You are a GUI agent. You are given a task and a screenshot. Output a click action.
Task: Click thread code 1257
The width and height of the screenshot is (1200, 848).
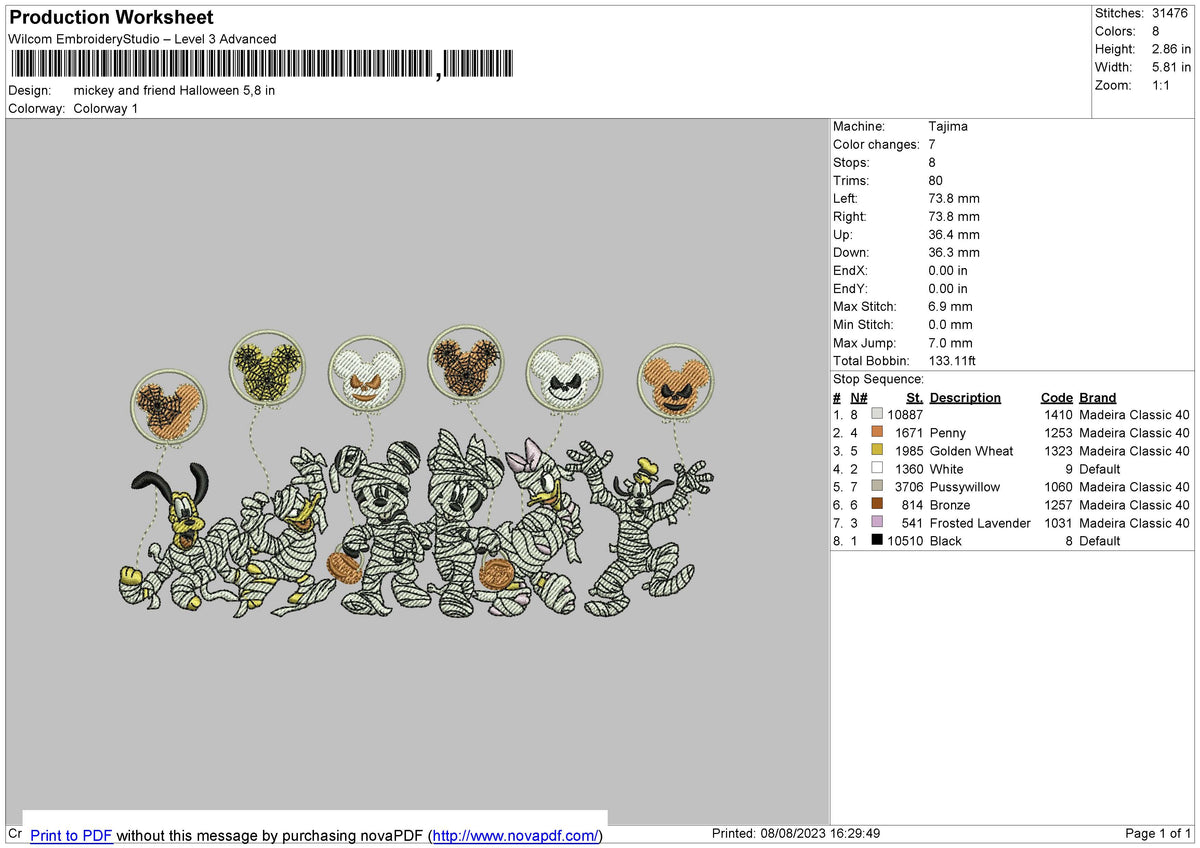[1058, 504]
